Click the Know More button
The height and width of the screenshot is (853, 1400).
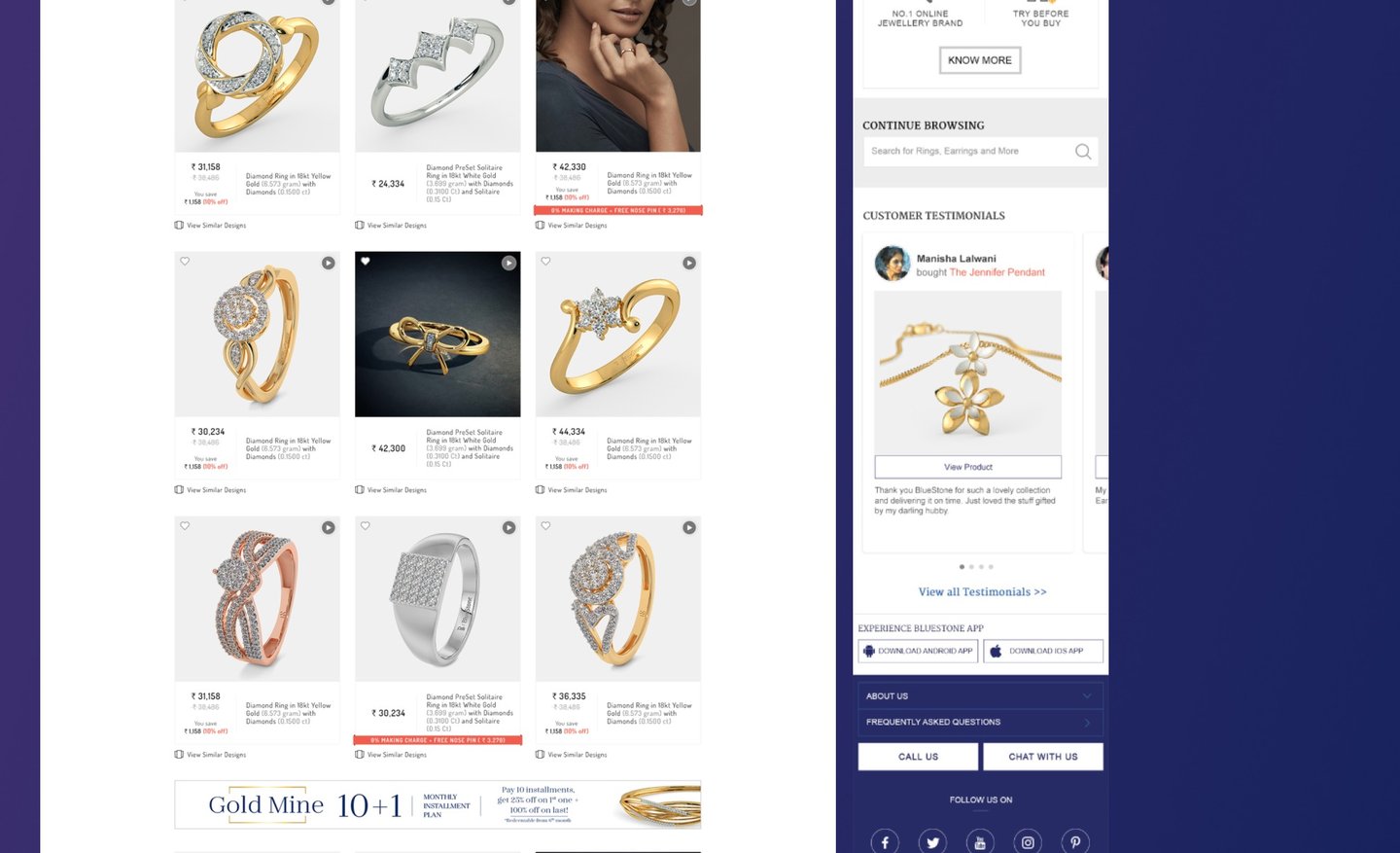[x=980, y=60]
